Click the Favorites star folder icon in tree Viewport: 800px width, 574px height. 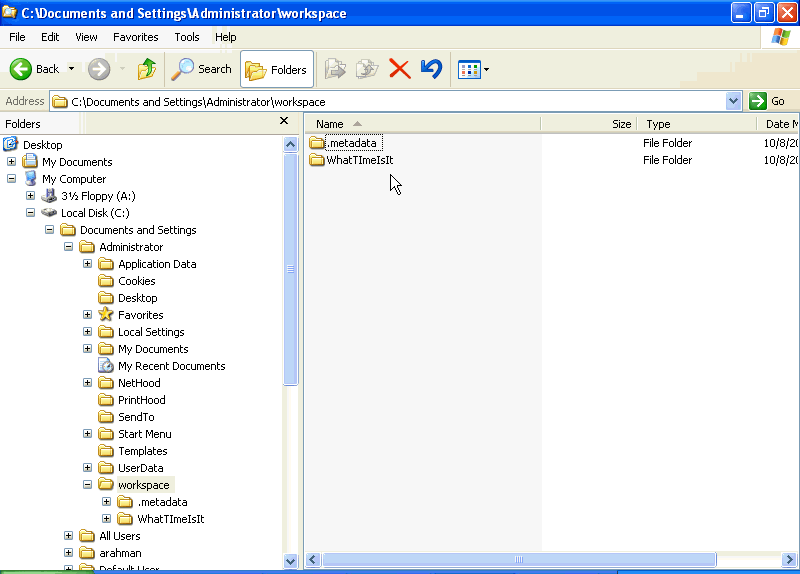(106, 315)
